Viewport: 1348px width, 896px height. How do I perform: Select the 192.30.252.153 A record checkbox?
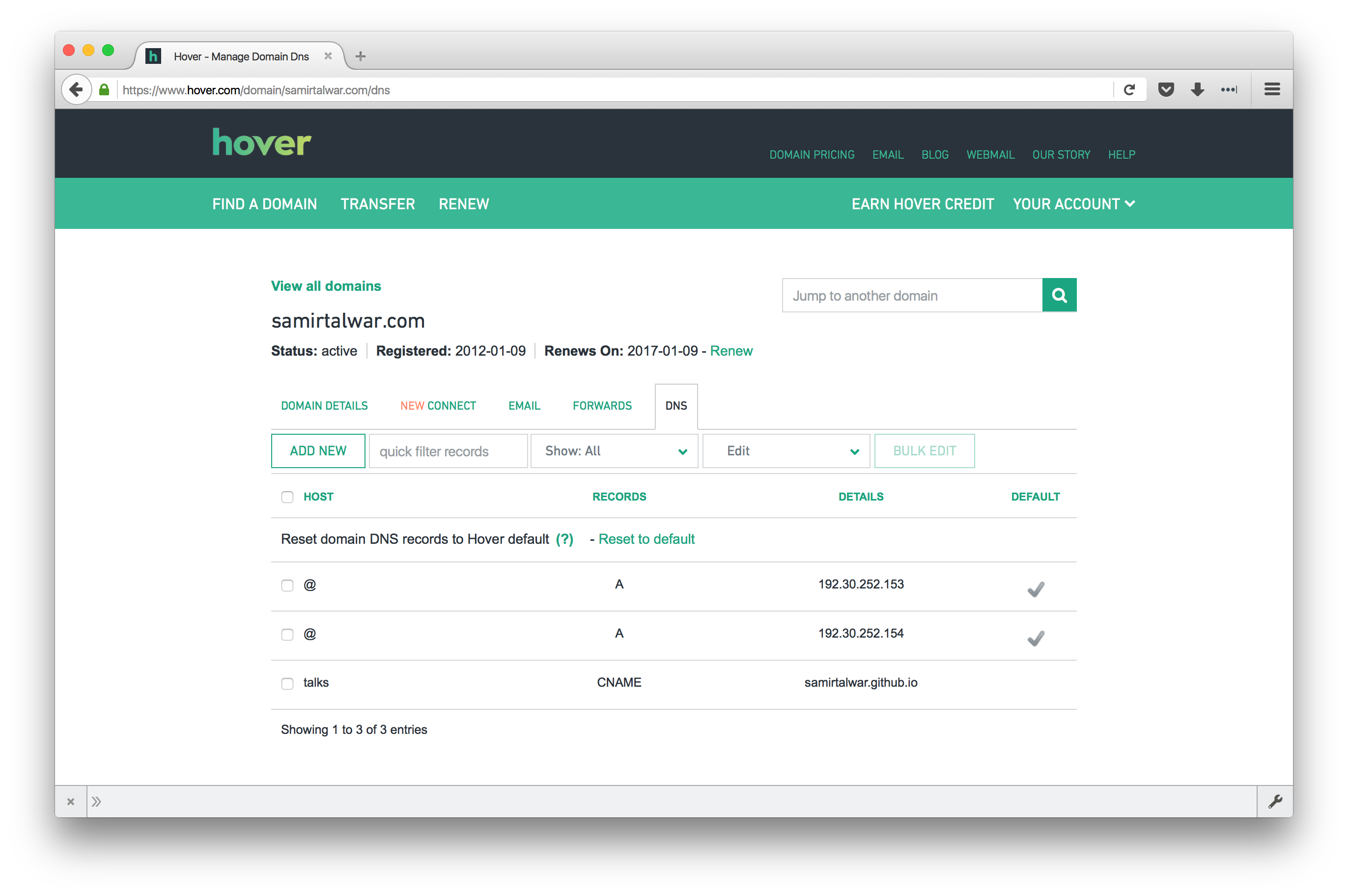click(x=287, y=585)
